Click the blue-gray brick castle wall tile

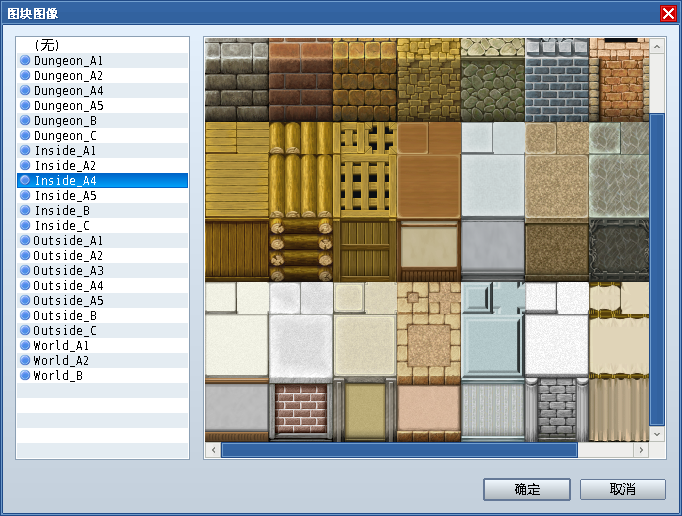[x=557, y=80]
